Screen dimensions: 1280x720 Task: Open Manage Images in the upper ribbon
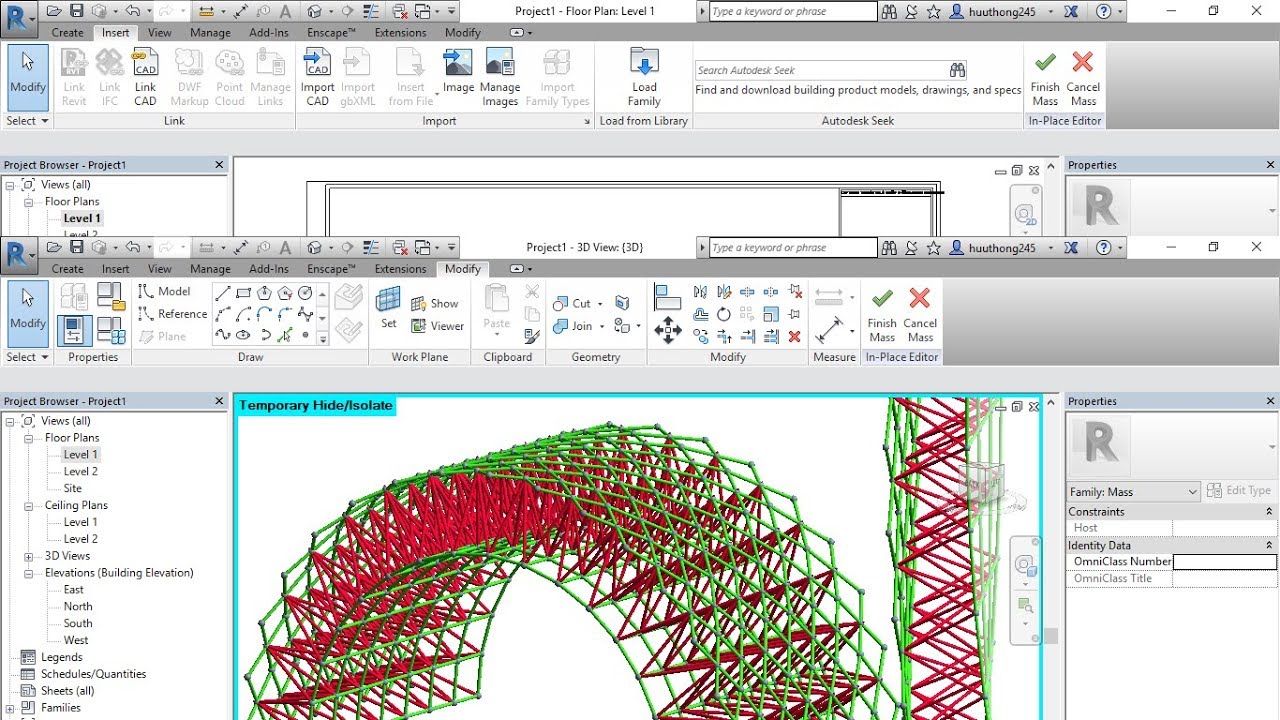pos(500,78)
